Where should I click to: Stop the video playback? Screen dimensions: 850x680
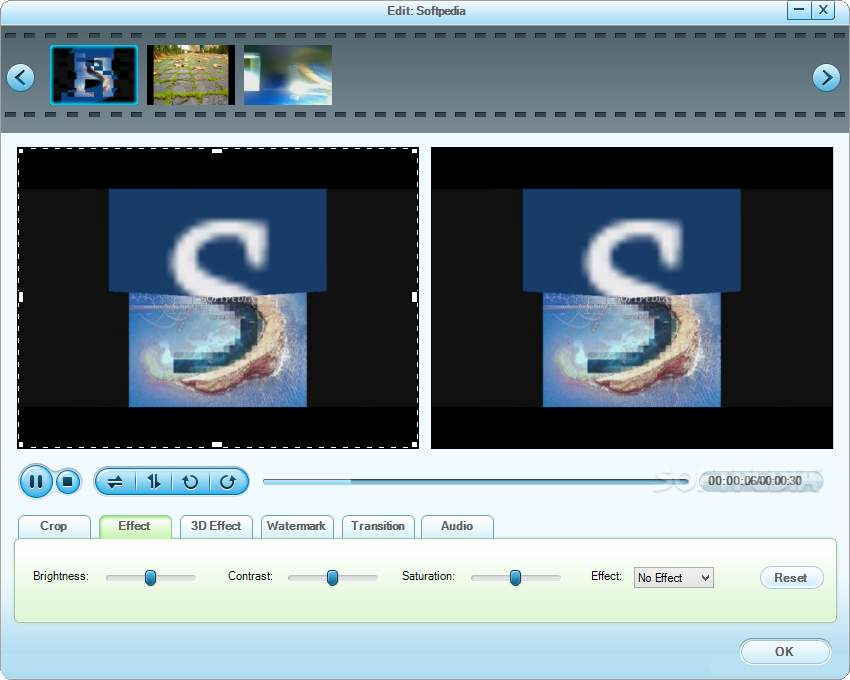coord(68,482)
